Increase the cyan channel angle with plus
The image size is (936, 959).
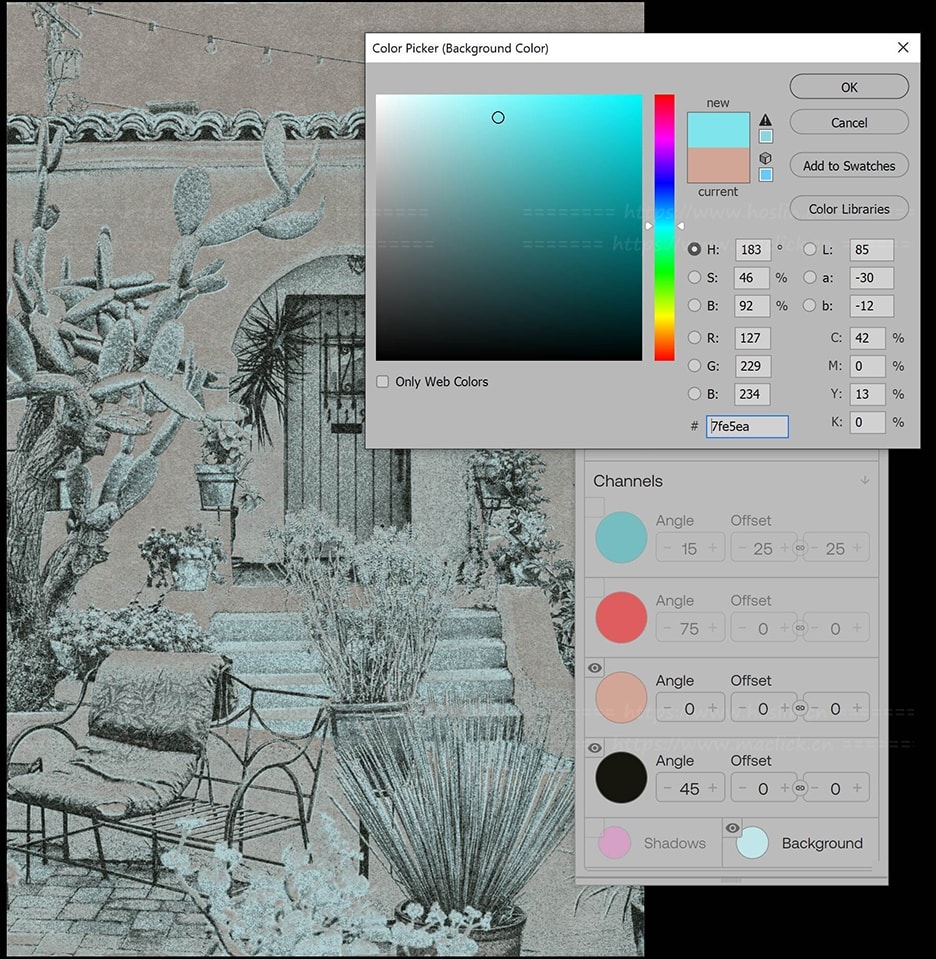(713, 548)
